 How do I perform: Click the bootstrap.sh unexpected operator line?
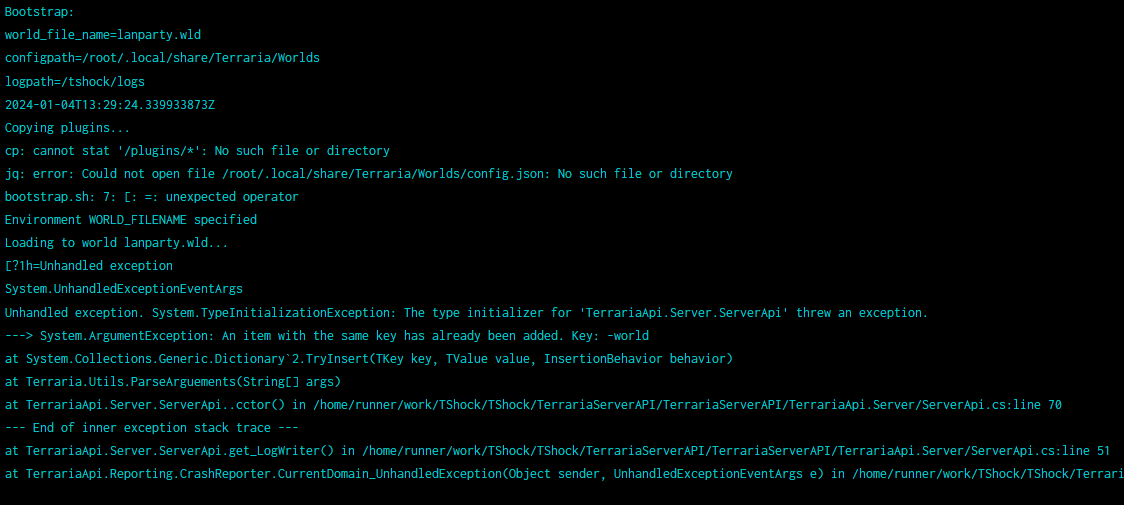151,197
